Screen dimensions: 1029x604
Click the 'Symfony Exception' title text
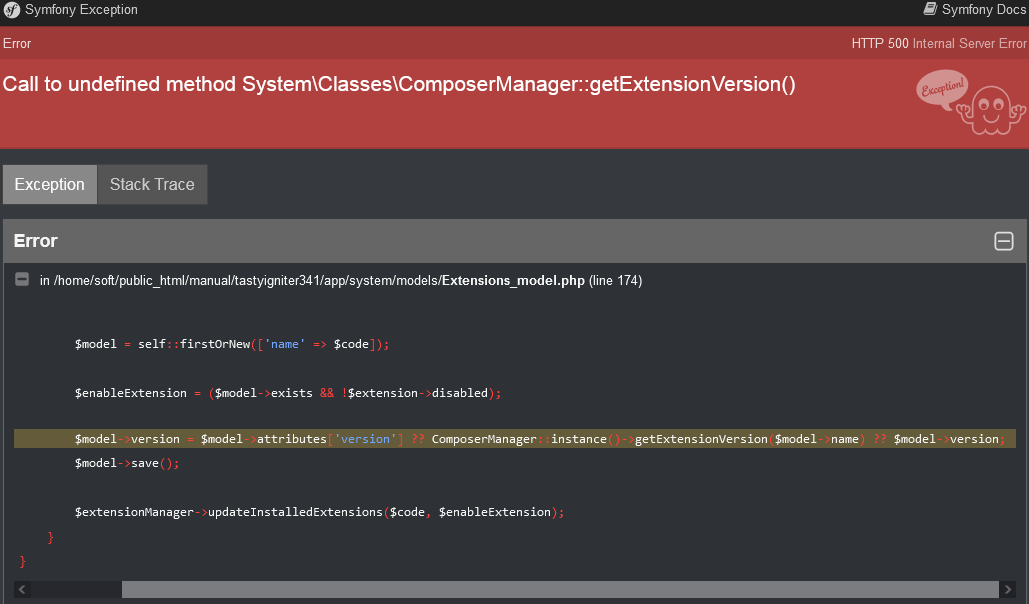pos(81,10)
